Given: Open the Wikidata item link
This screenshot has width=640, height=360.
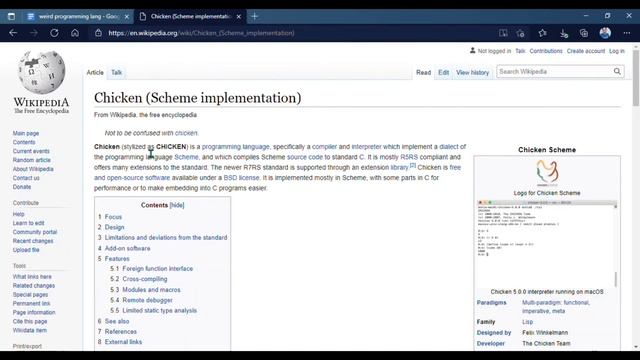Looking at the screenshot, I should 29,330.
